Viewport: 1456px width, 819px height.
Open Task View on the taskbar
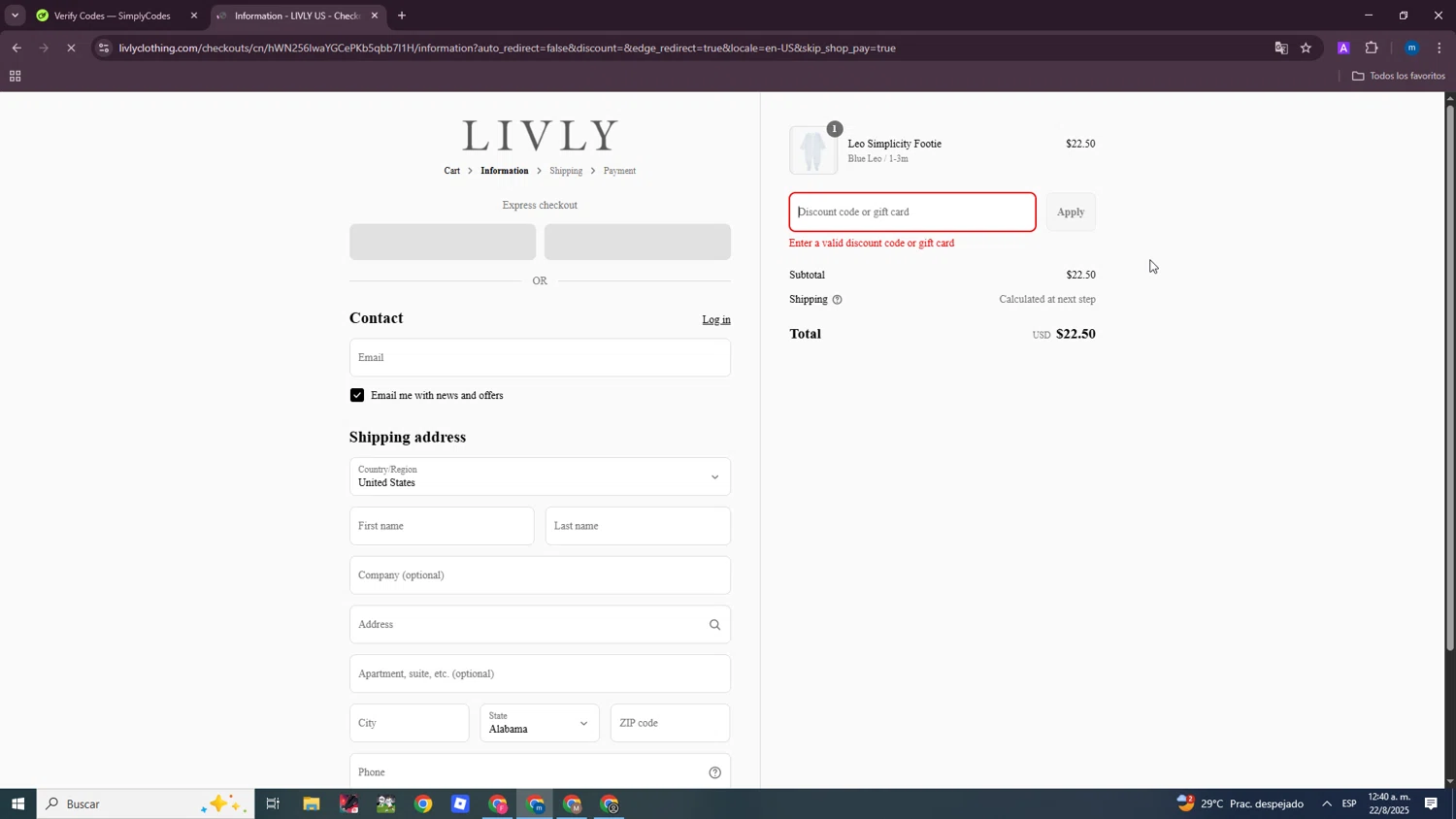pyautogui.click(x=273, y=803)
